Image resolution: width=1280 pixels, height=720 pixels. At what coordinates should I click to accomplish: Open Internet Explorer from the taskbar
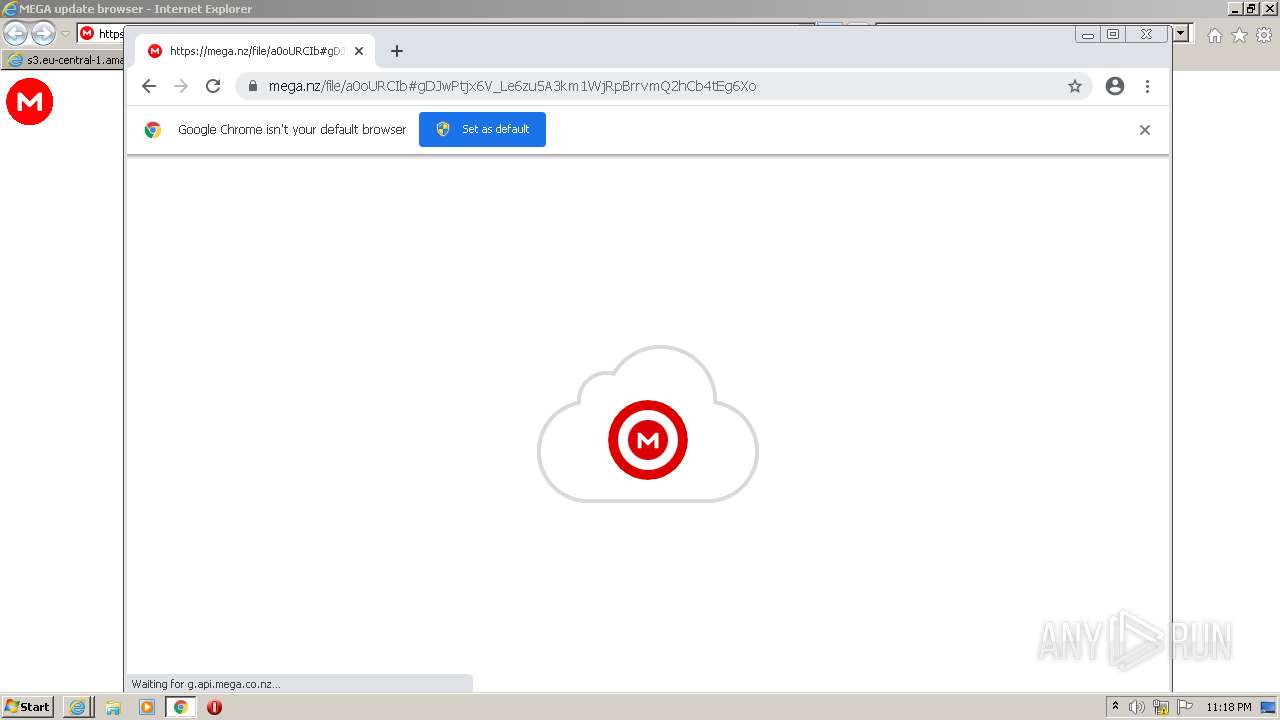[x=77, y=707]
